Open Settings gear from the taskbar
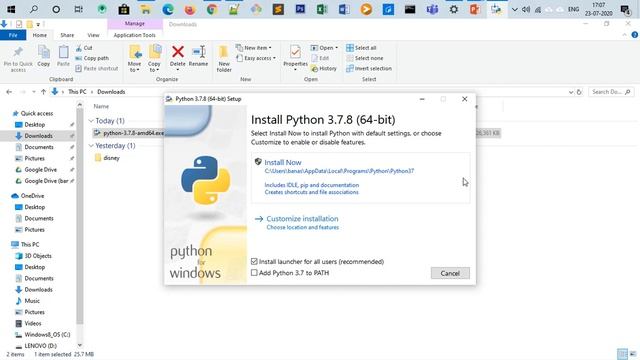640x360 pixels. coord(453,9)
